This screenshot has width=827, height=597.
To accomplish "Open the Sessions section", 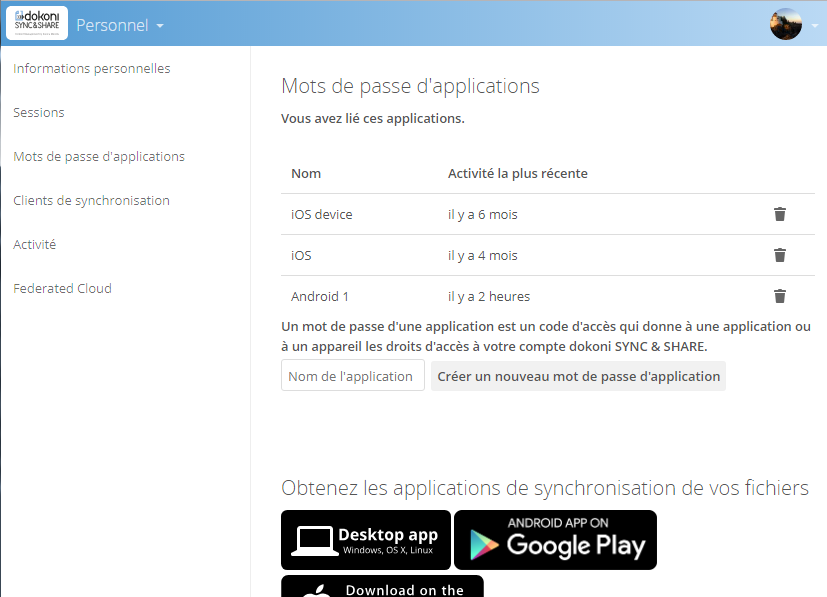I will pos(39,113).
